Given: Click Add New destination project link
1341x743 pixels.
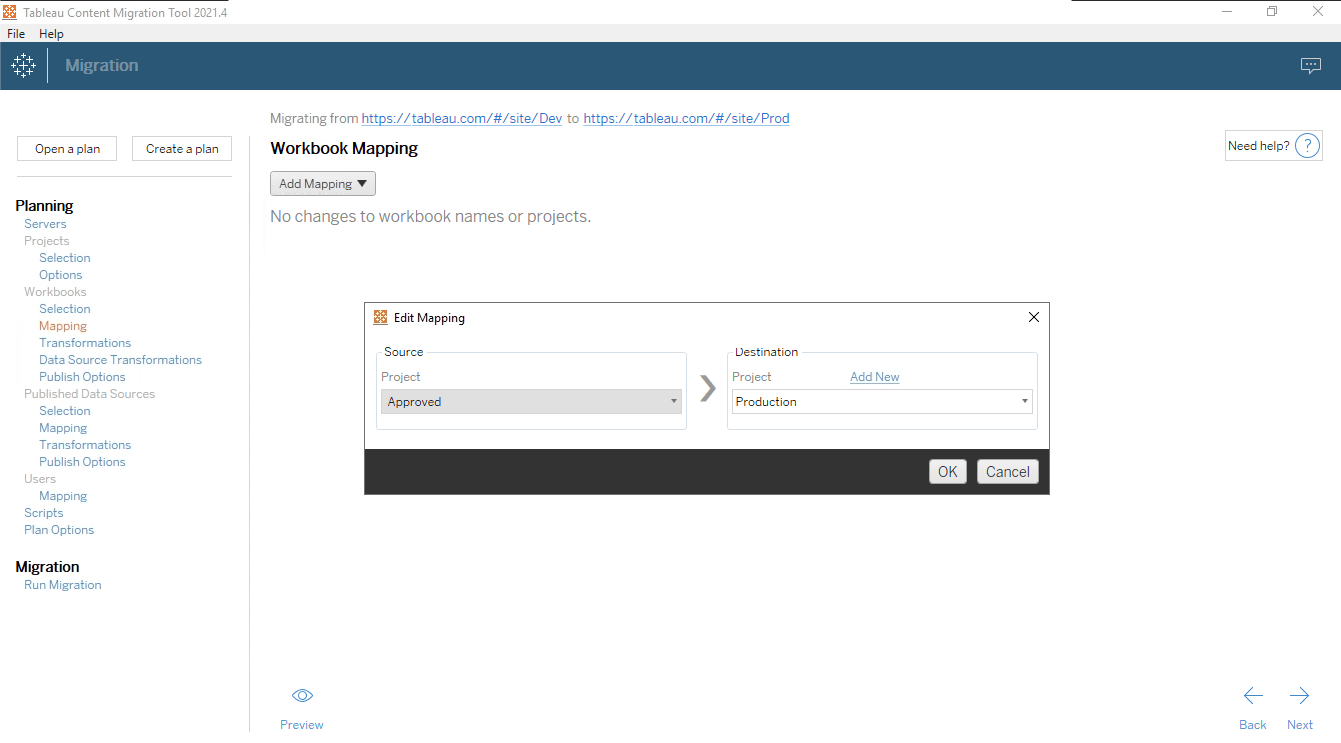Looking at the screenshot, I should [x=874, y=377].
